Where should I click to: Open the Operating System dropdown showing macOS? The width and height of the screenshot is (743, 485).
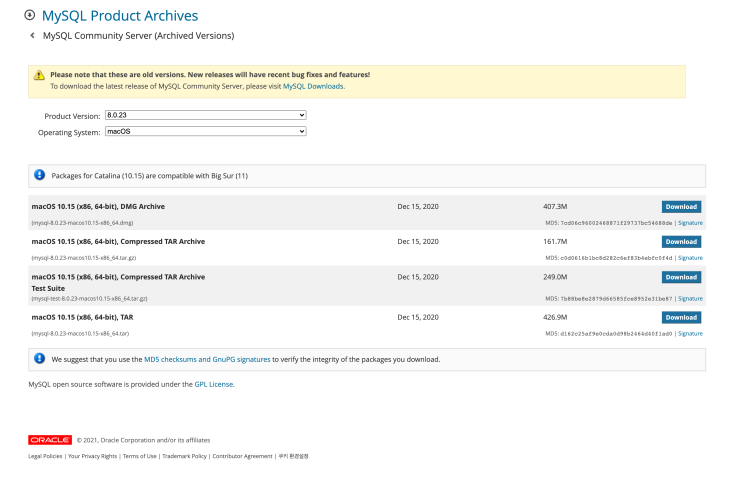pyautogui.click(x=206, y=131)
